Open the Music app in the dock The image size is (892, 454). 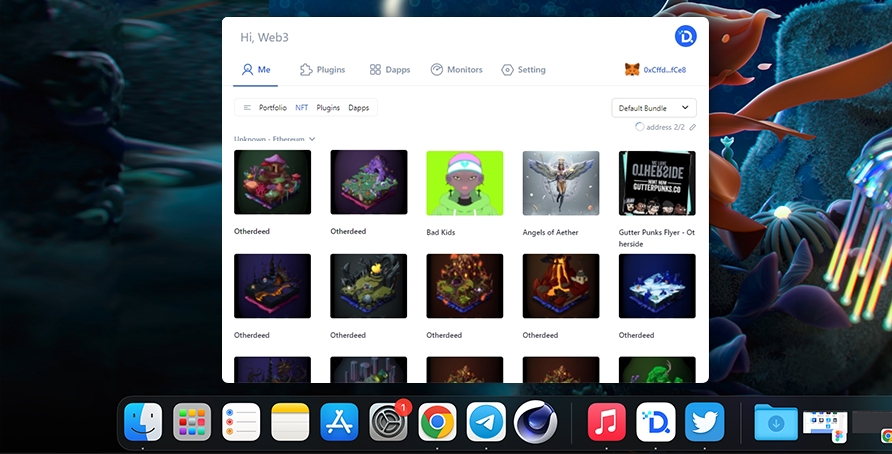(606, 422)
